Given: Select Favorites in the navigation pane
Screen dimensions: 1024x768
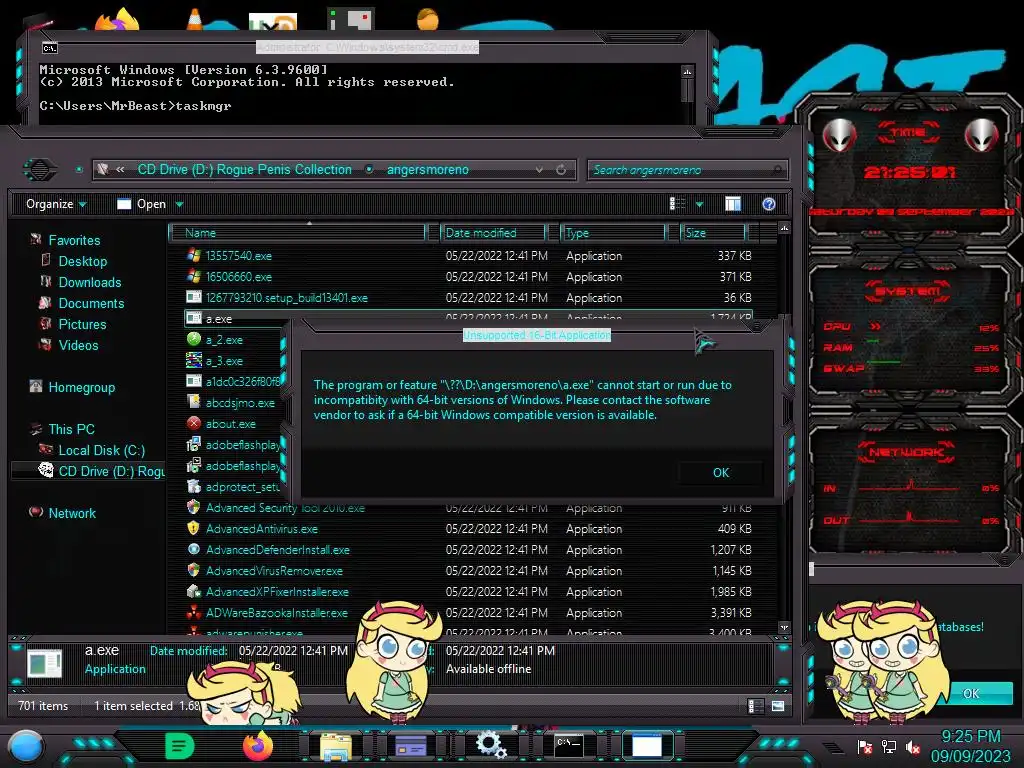Looking at the screenshot, I should click(x=74, y=240).
